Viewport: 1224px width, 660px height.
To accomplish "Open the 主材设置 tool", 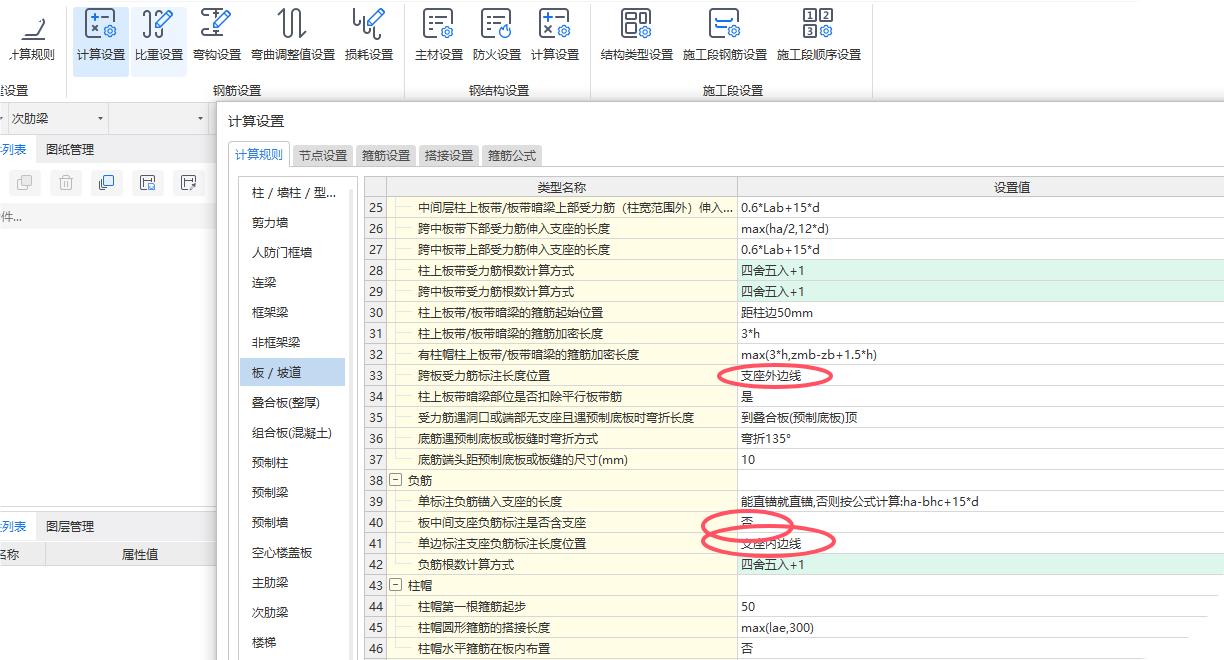I will (x=439, y=37).
